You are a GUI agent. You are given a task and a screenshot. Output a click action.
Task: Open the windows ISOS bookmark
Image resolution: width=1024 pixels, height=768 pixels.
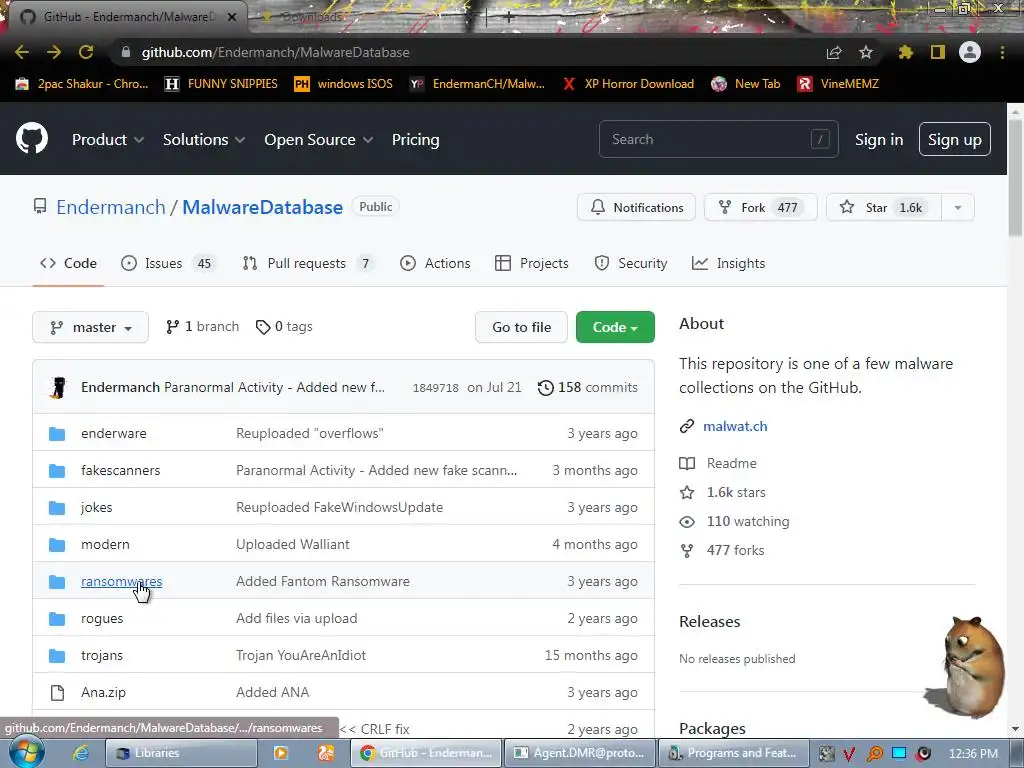point(344,84)
